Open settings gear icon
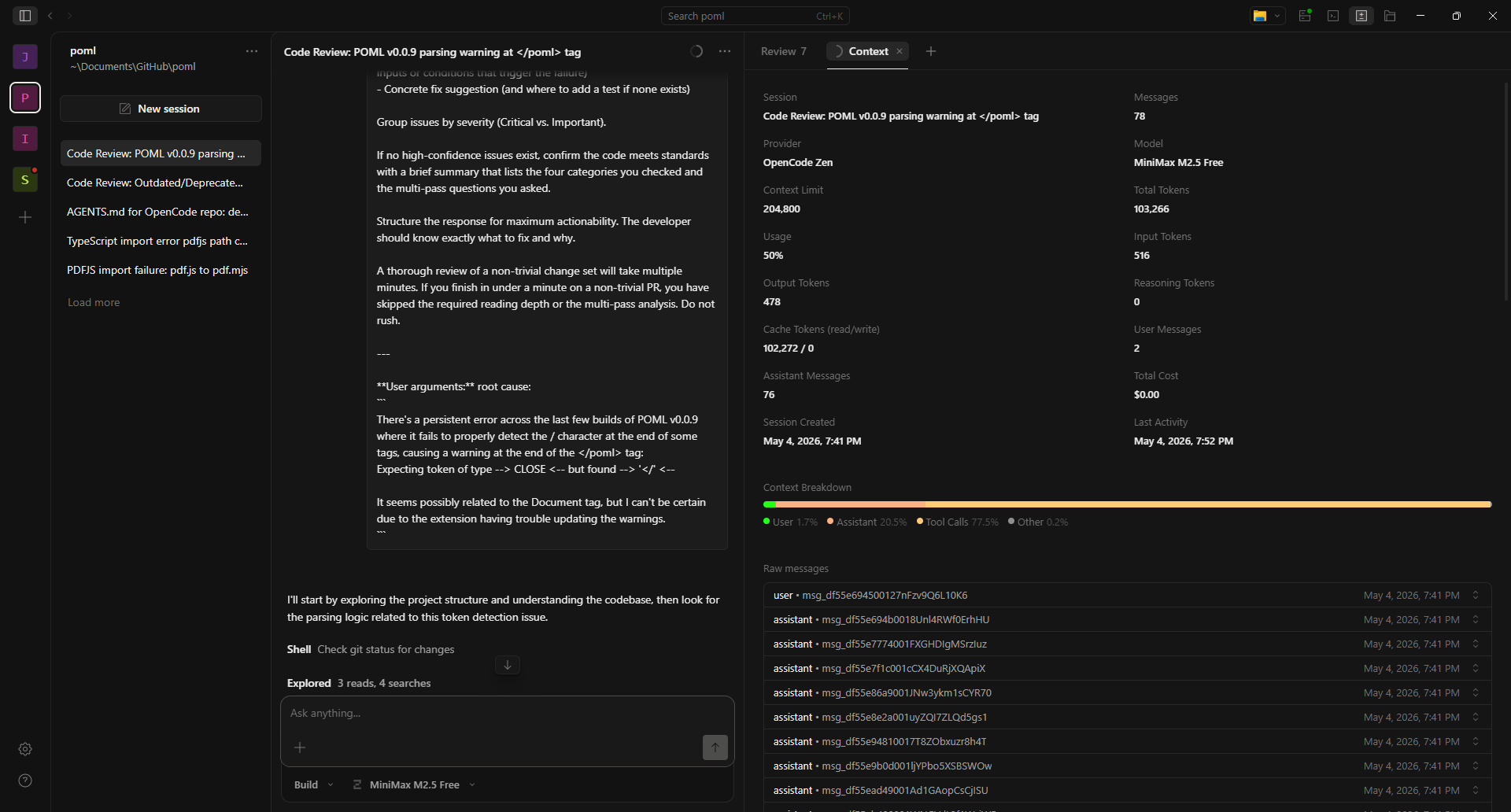 click(25, 749)
